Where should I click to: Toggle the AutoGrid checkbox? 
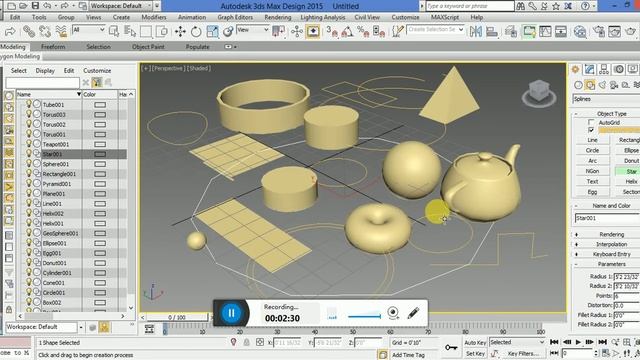(591, 122)
